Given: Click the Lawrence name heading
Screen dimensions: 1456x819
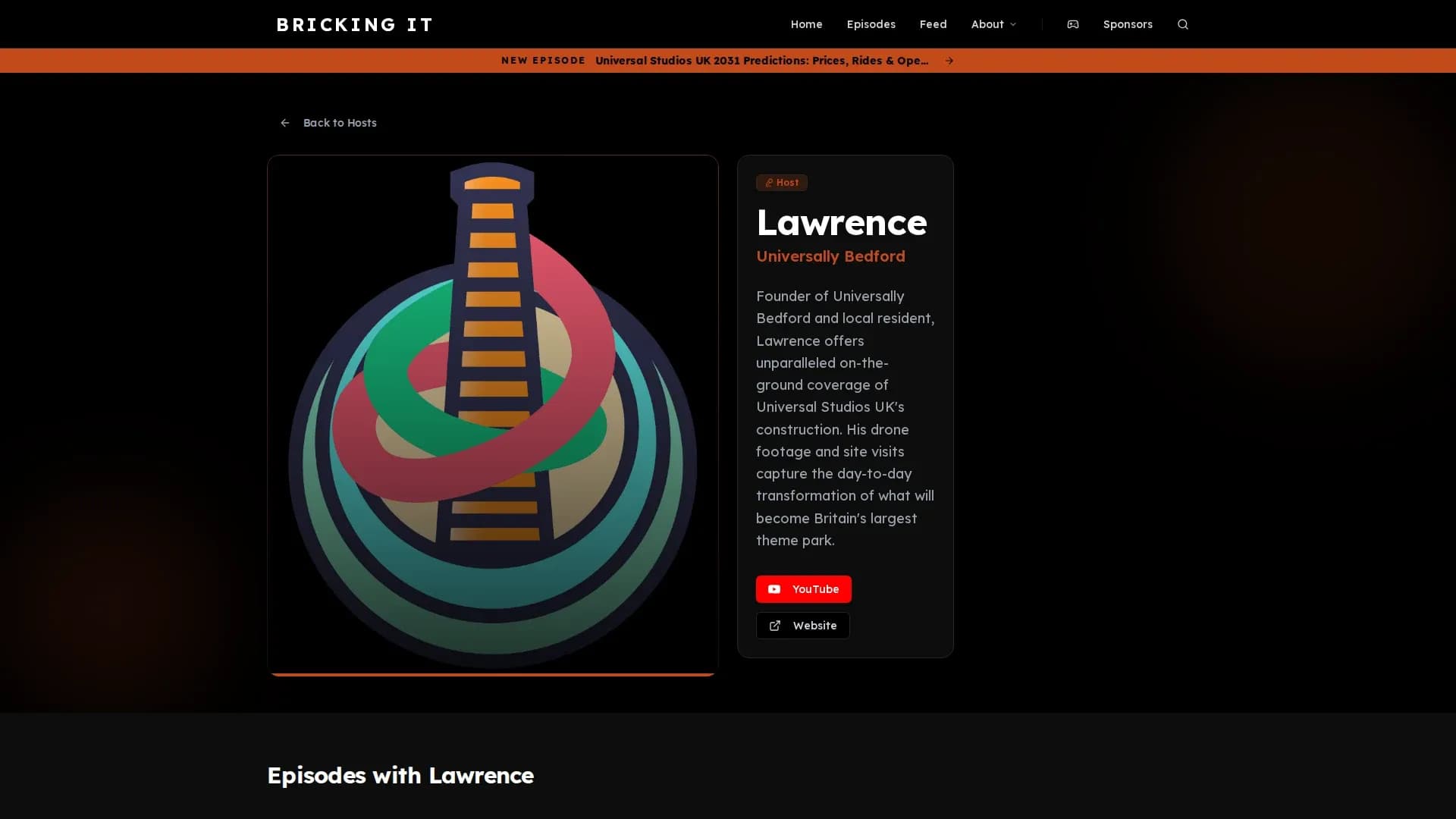Looking at the screenshot, I should coord(841,222).
